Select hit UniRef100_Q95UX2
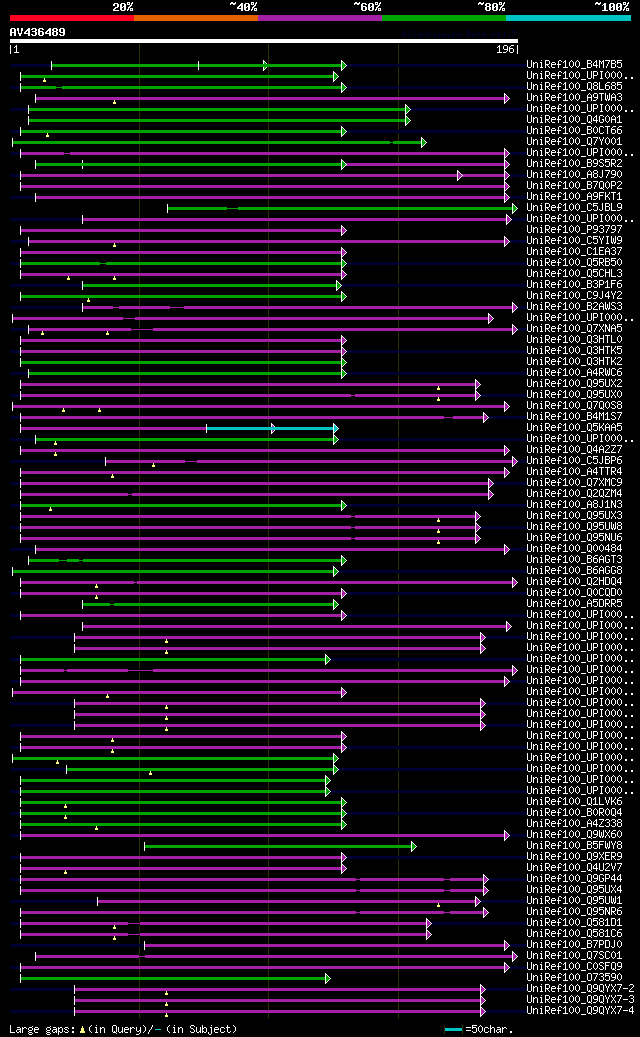Viewport: 640px width, 1037px height. pyautogui.click(x=574, y=384)
